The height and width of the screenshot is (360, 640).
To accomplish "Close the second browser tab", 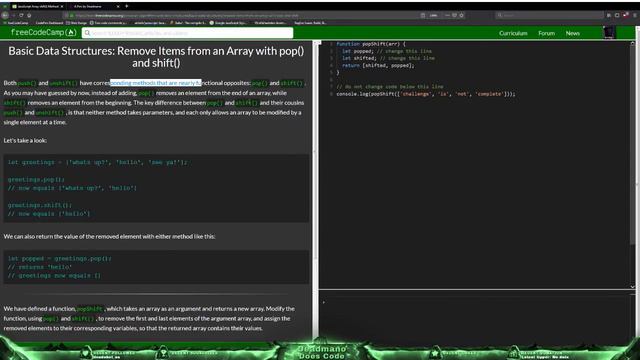I will pos(118,7).
